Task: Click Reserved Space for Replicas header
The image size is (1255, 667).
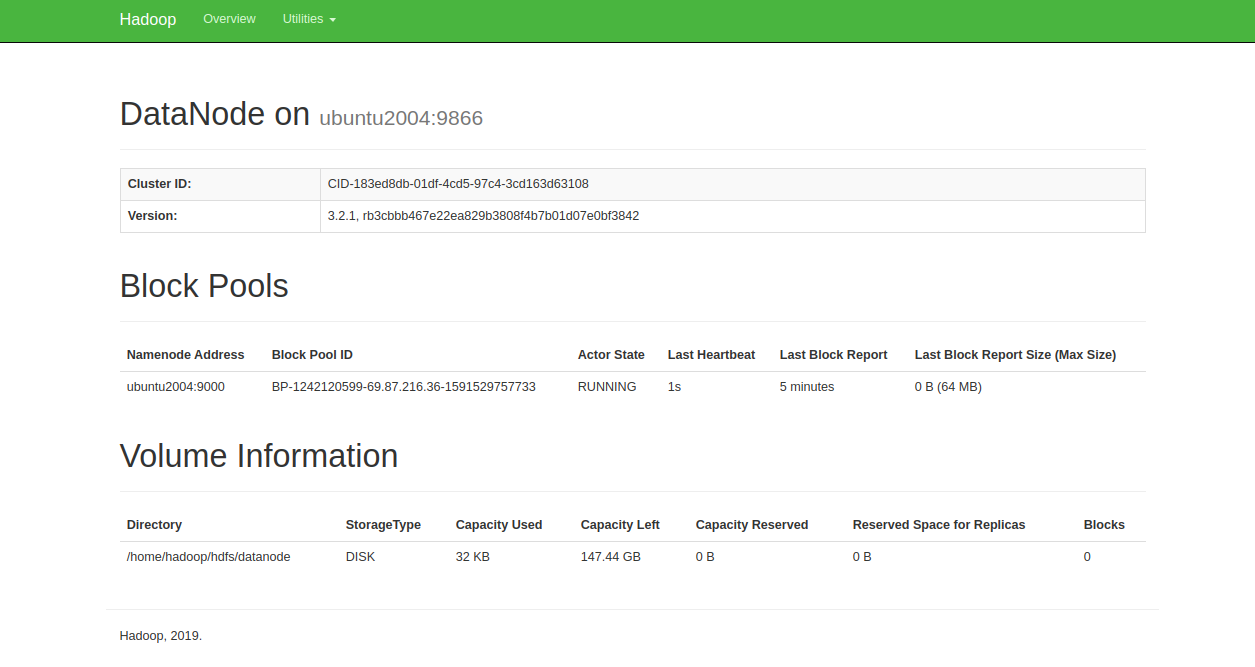Action: (x=939, y=525)
